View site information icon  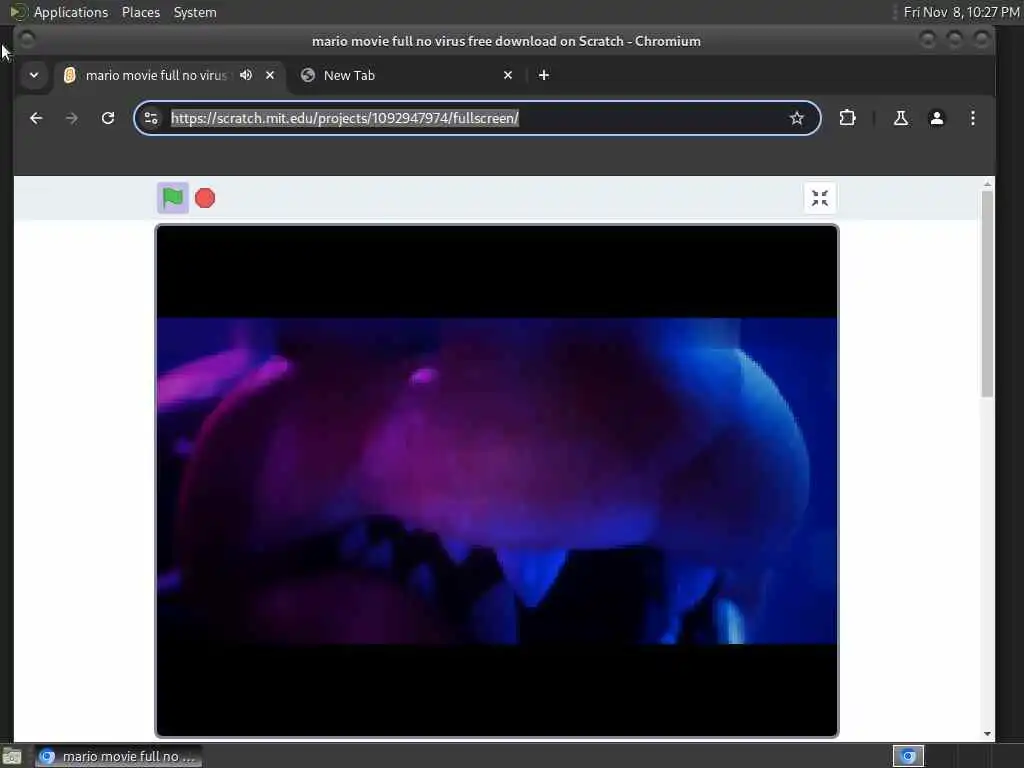click(x=151, y=118)
